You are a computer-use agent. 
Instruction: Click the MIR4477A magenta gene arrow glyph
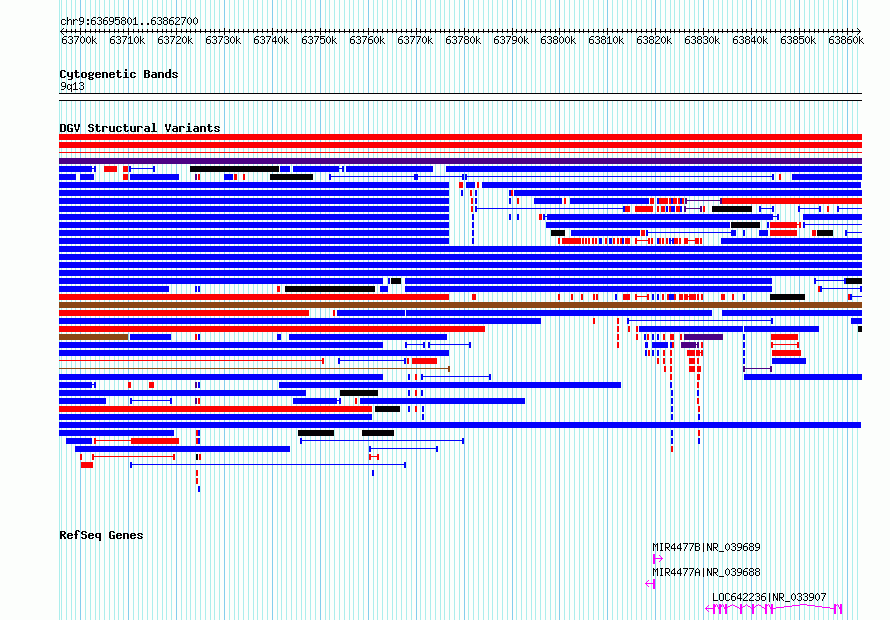650,584
